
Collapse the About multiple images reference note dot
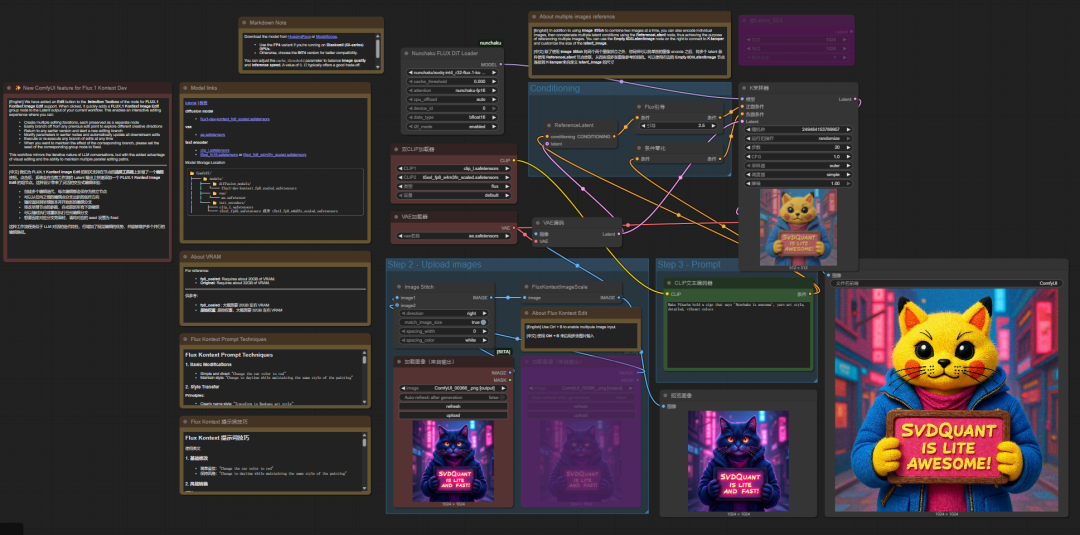click(x=534, y=17)
